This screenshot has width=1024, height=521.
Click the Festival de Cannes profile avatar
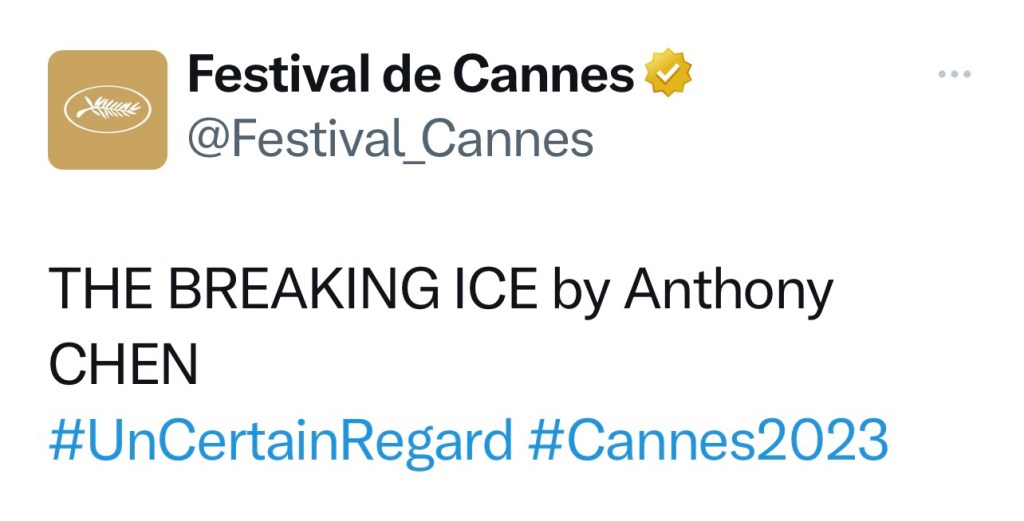(107, 110)
